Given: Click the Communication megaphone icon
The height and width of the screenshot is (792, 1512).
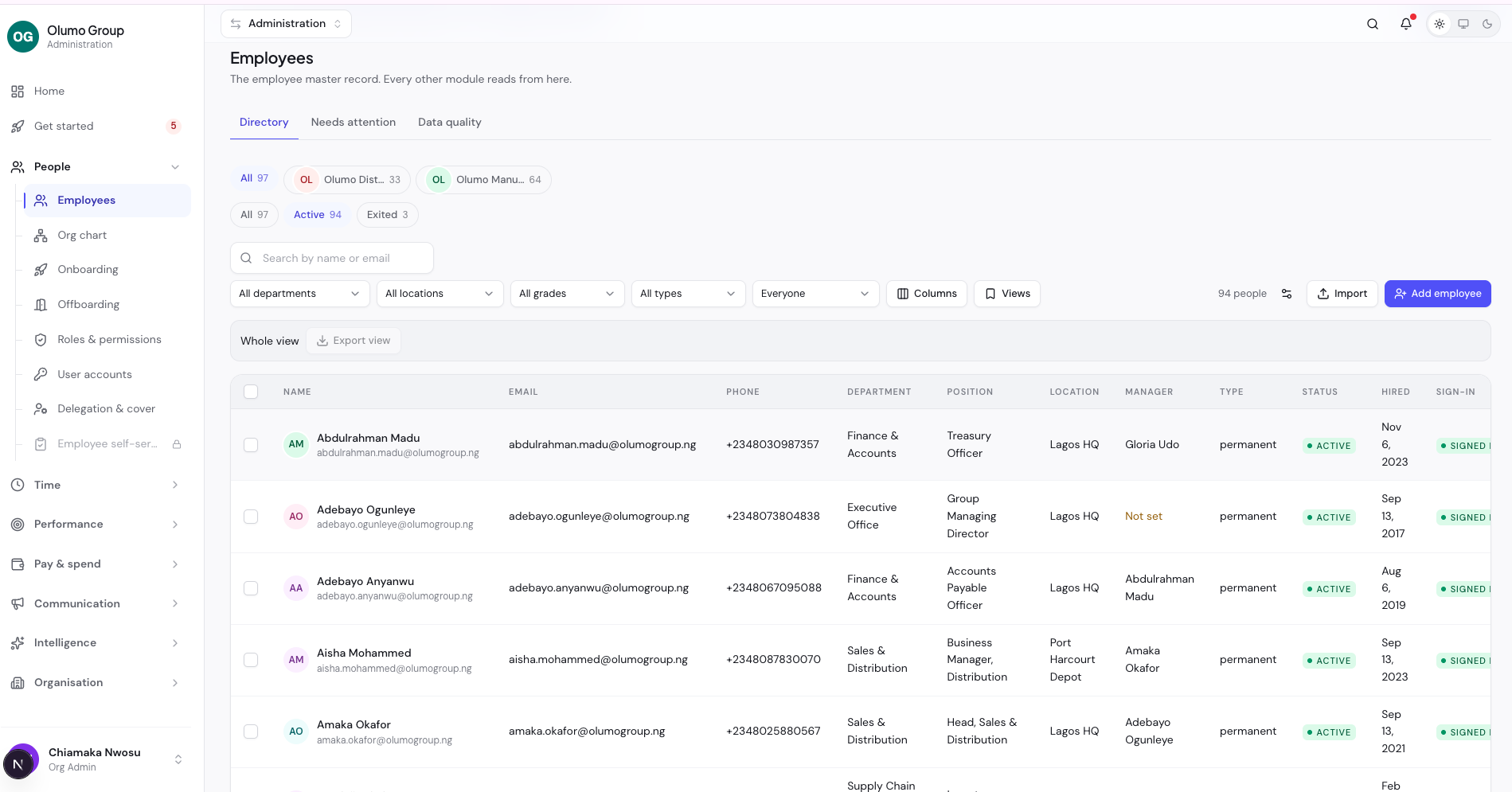Looking at the screenshot, I should pos(18,604).
